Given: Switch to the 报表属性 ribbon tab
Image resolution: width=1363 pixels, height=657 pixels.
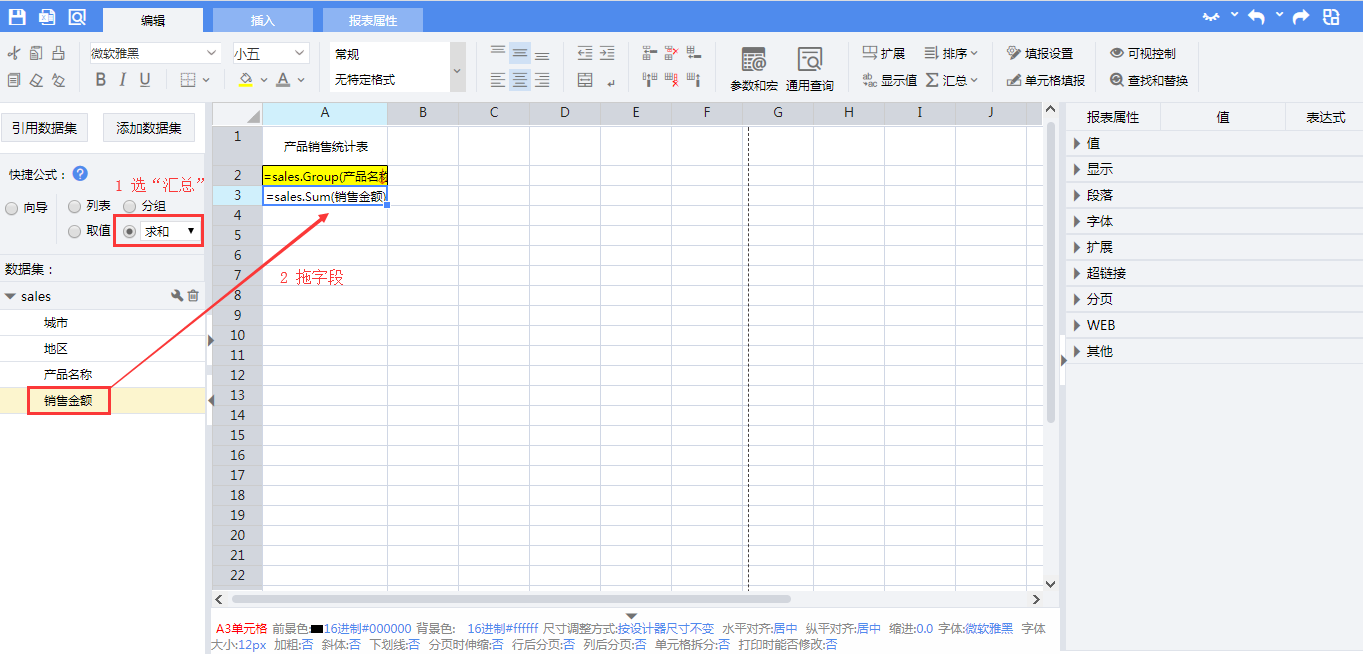Looking at the screenshot, I should tap(372, 20).
